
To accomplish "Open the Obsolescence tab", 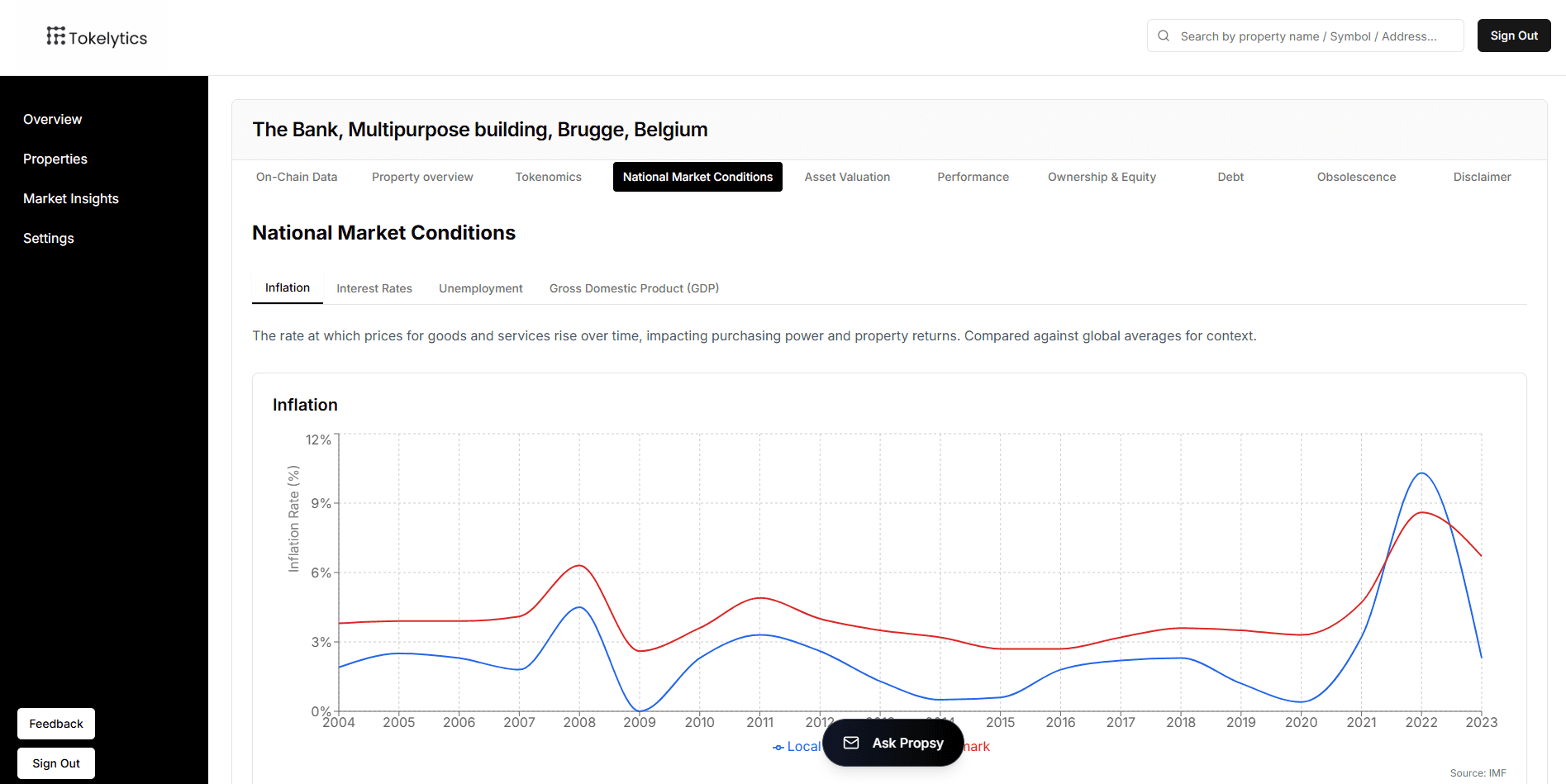I will coord(1356,177).
